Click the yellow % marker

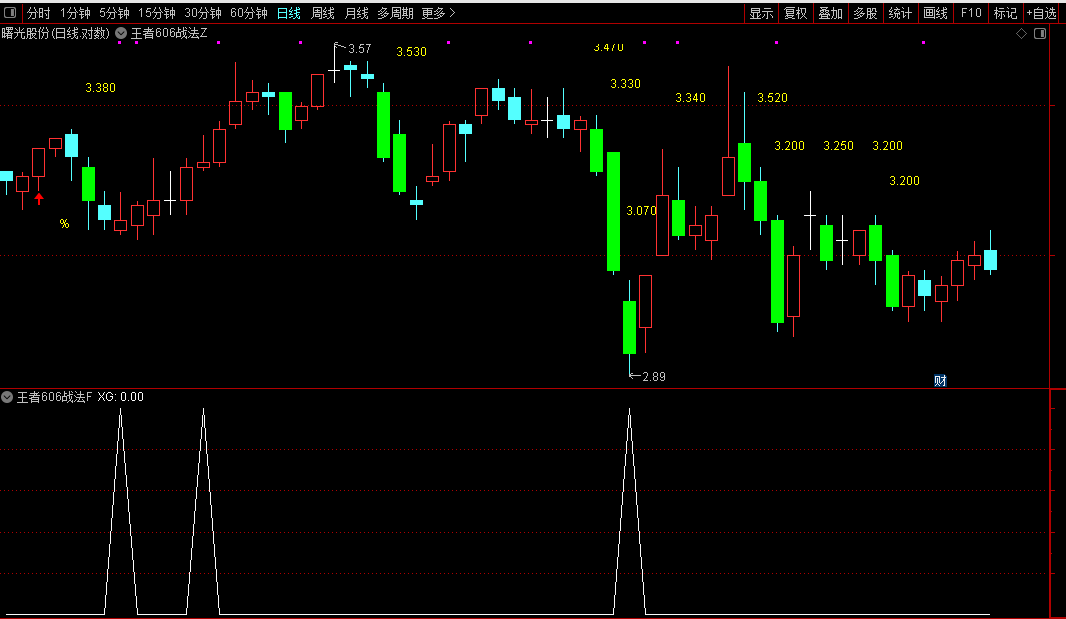pos(64,224)
